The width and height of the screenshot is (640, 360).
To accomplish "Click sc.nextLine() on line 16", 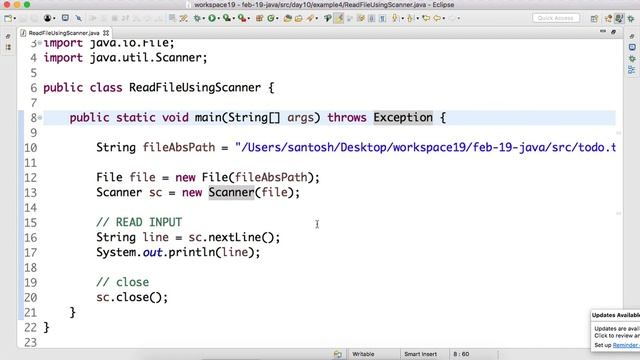I will 234,237.
